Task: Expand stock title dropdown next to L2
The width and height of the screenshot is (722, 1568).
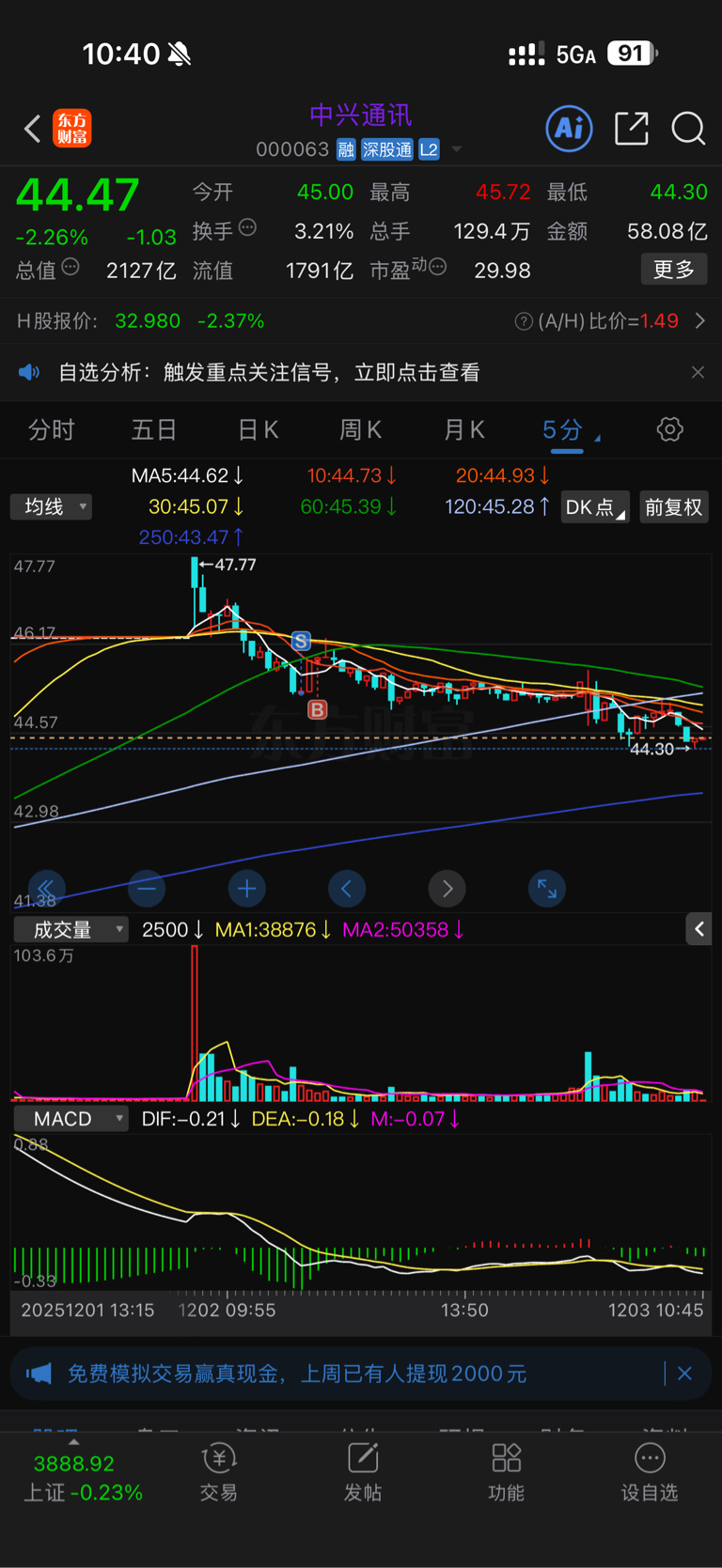Action: click(457, 149)
